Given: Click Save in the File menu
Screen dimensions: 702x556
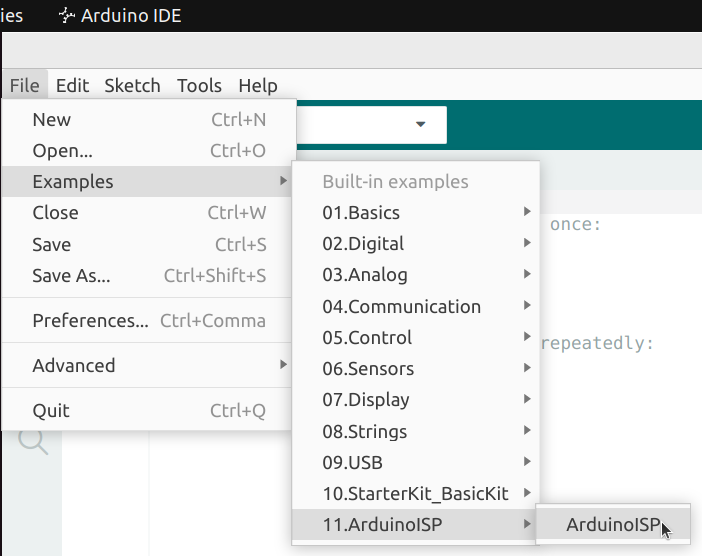Looking at the screenshot, I should click(x=147, y=244).
